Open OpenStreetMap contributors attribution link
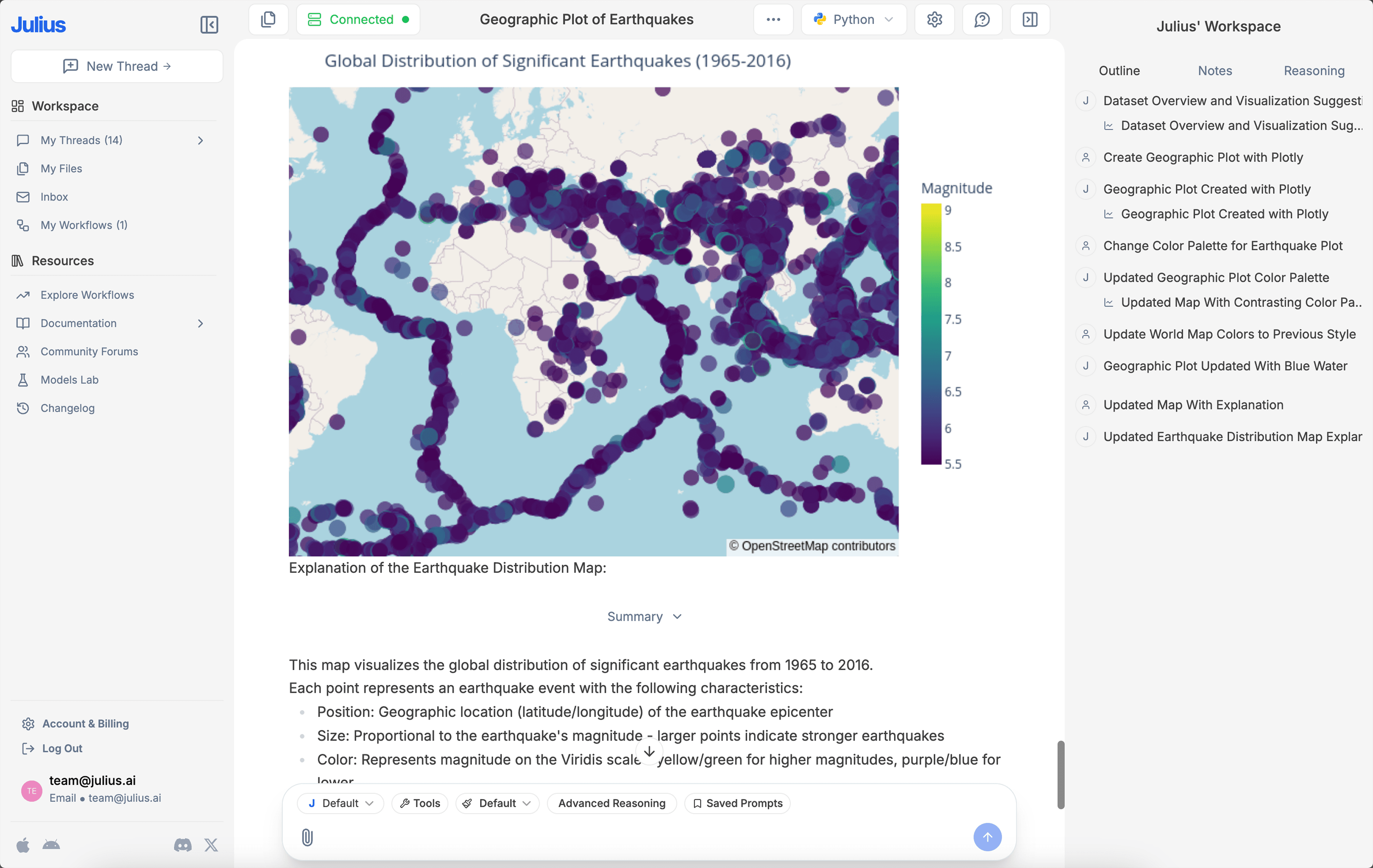The image size is (1373, 868). click(812, 546)
